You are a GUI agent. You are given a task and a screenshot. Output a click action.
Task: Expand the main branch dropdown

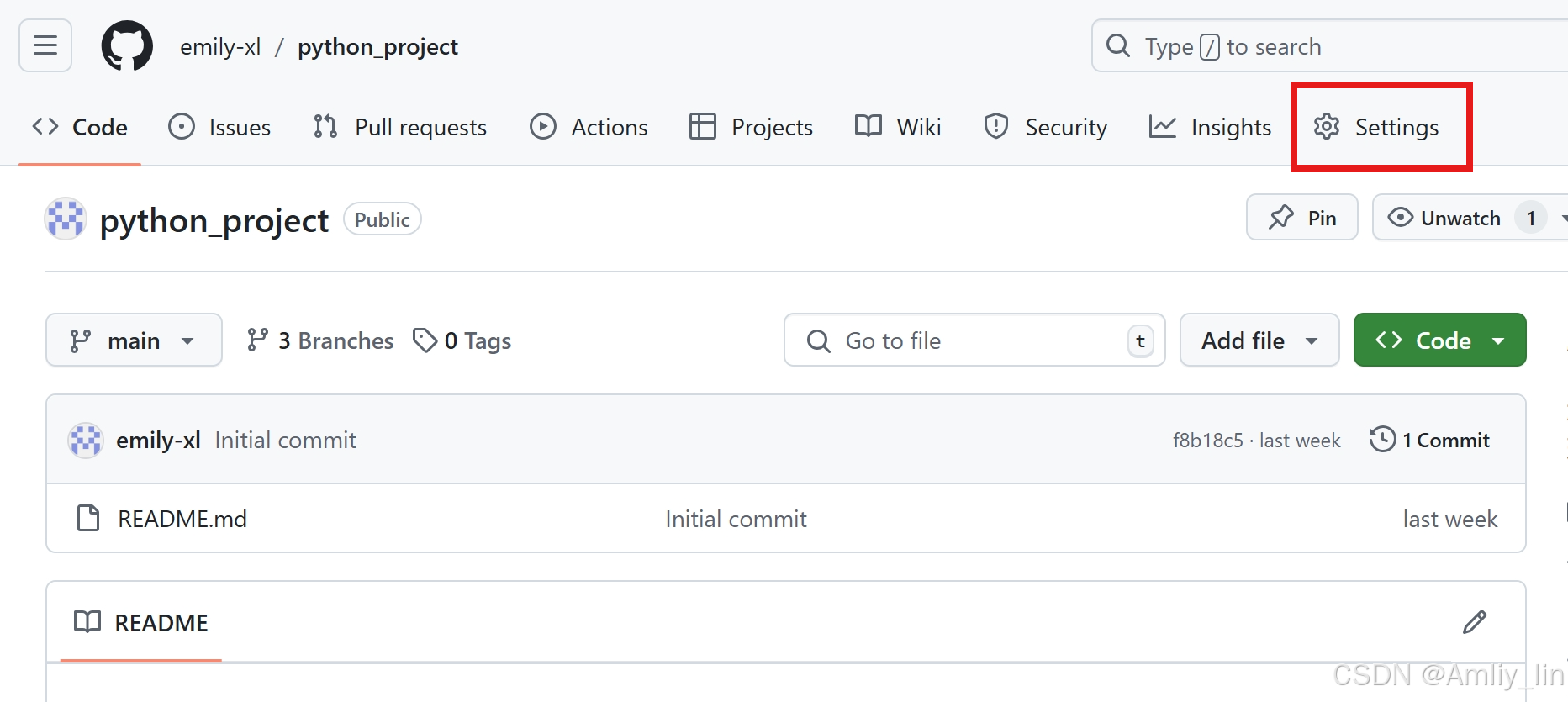(x=134, y=340)
